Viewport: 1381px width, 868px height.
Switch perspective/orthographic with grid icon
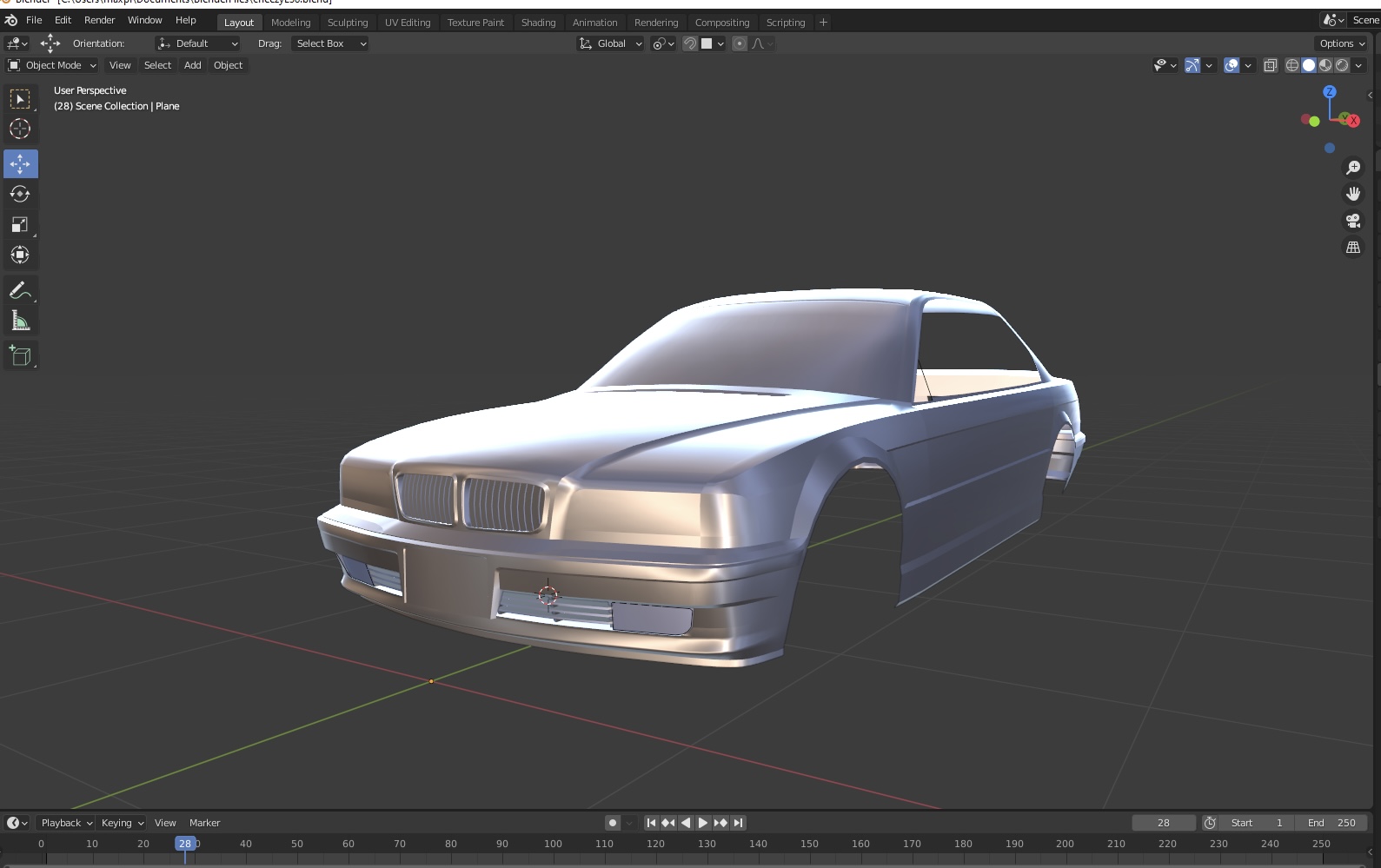pyautogui.click(x=1353, y=248)
